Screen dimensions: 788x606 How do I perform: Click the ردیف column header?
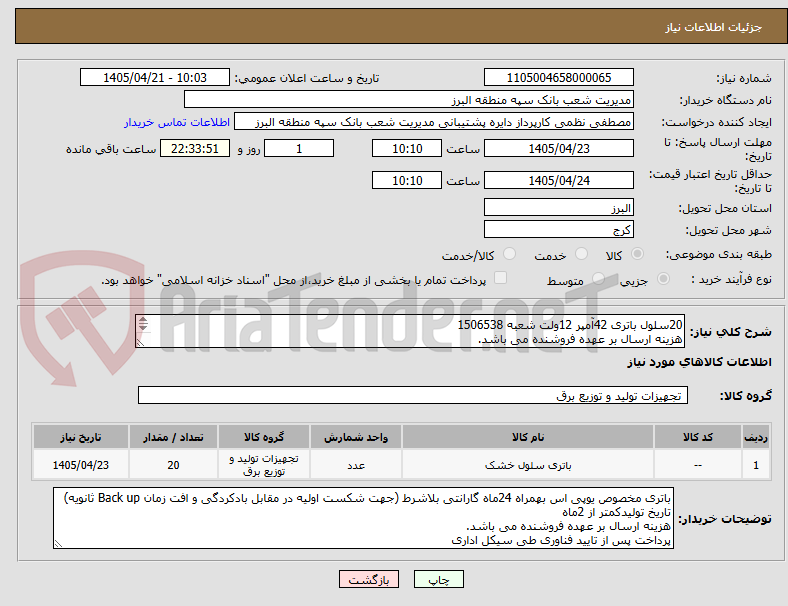click(755, 437)
